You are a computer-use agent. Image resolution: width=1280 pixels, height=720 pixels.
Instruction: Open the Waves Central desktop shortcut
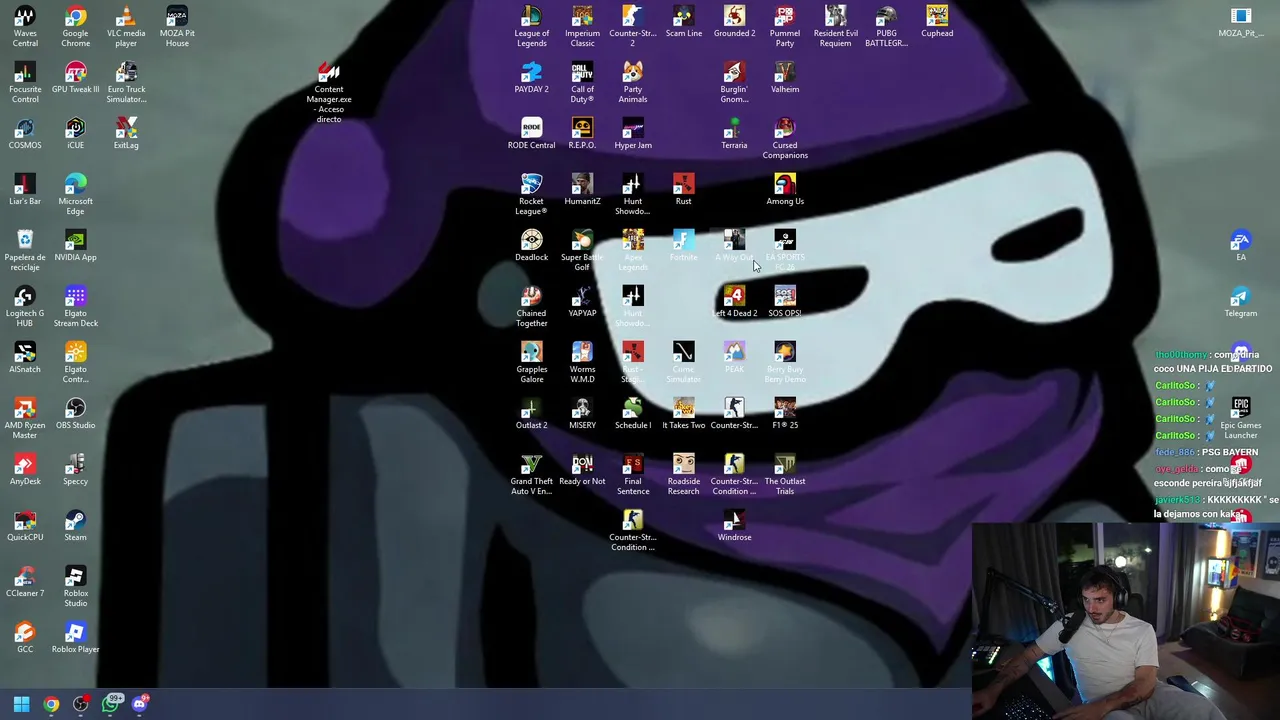[x=25, y=26]
